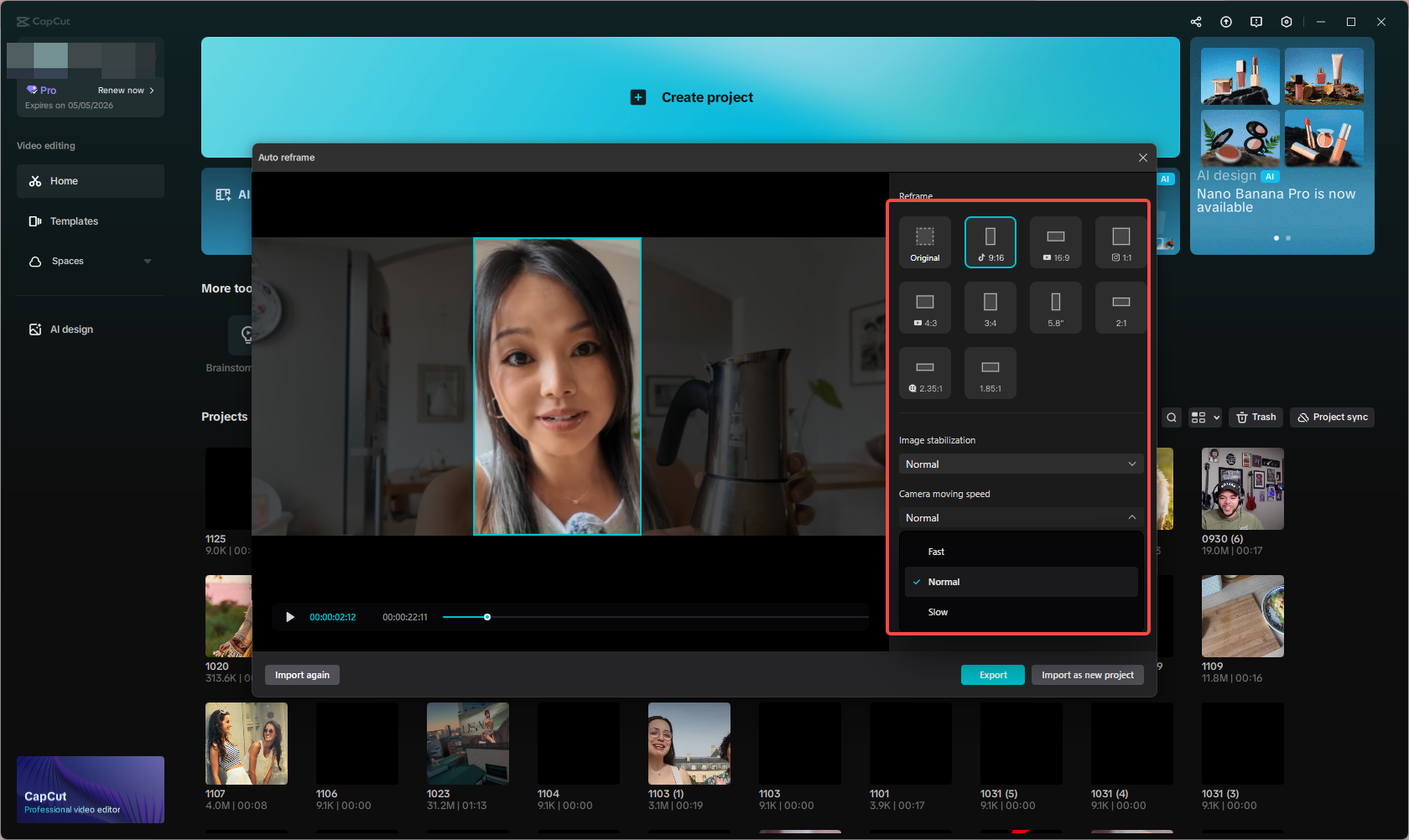Click the share icon in the title bar
Image resolution: width=1409 pixels, height=840 pixels.
[x=1196, y=21]
